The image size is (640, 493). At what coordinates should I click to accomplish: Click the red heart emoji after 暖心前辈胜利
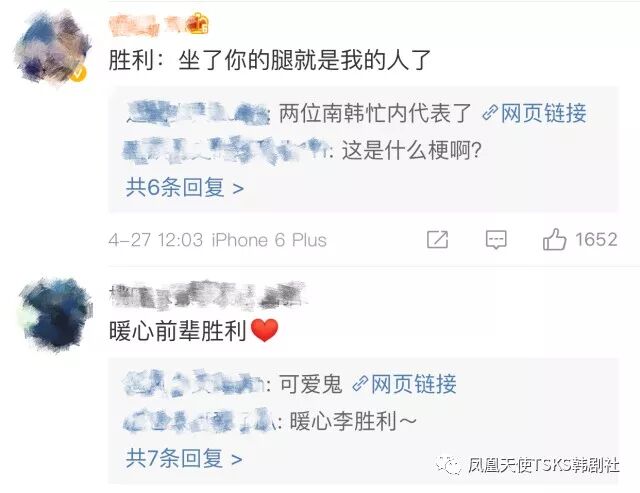264,331
